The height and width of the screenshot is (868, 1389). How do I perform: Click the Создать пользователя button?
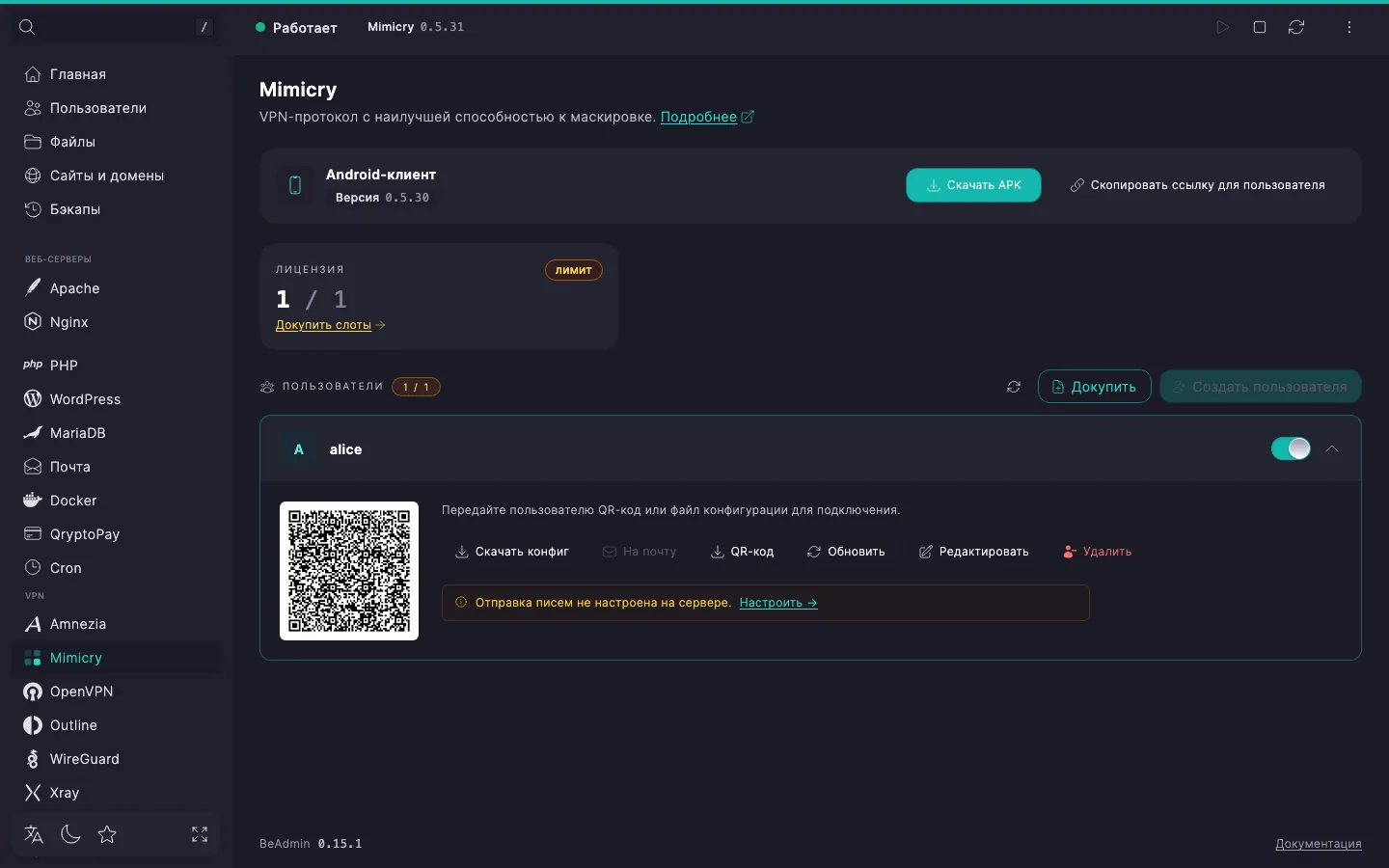click(1260, 387)
